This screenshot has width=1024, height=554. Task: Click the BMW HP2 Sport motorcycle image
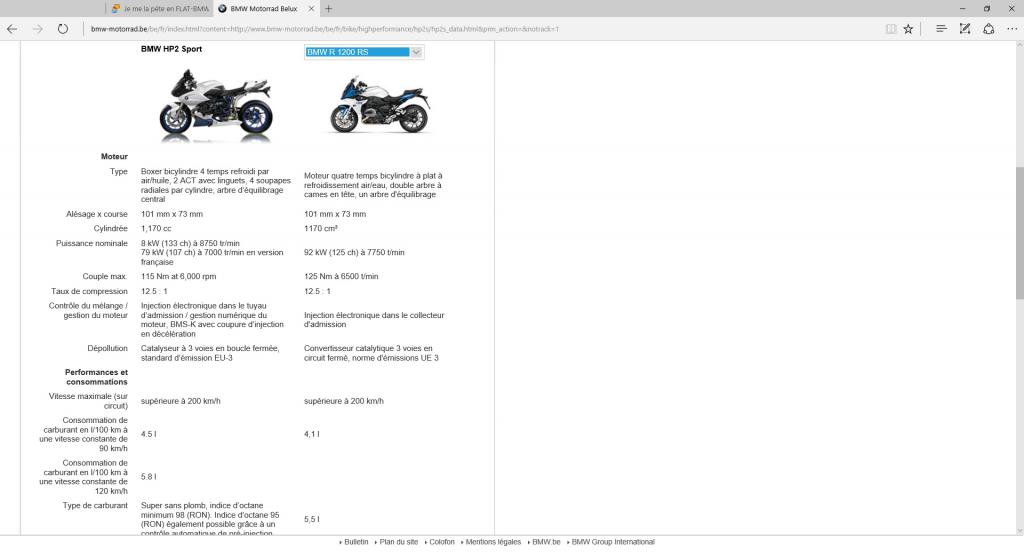pyautogui.click(x=216, y=105)
